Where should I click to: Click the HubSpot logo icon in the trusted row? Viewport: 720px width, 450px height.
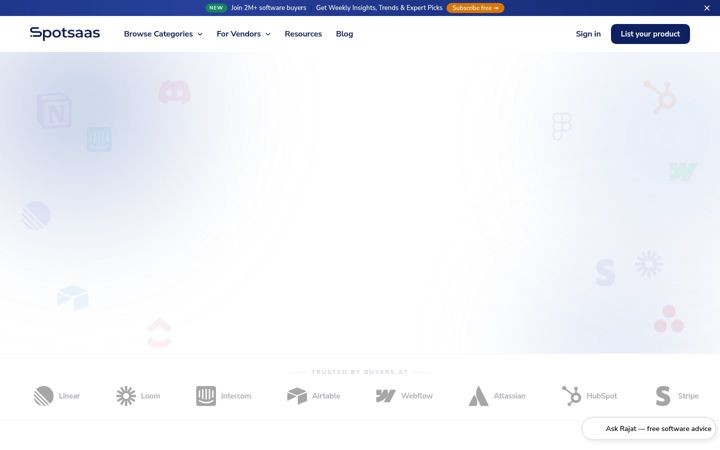(572, 396)
